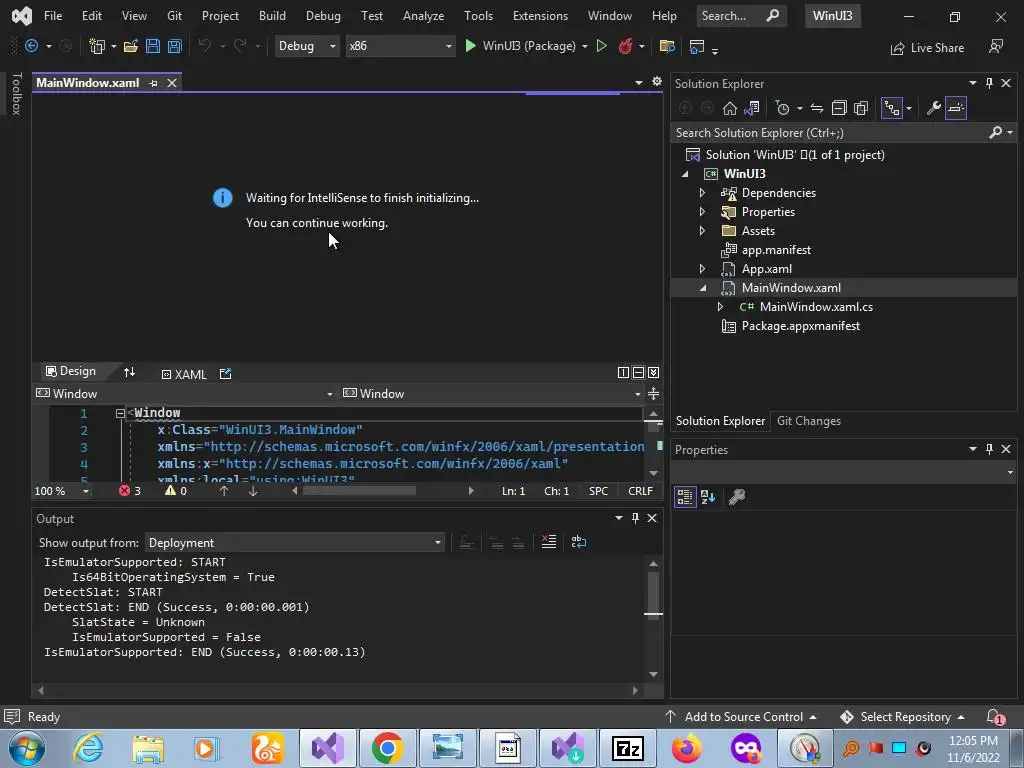Image resolution: width=1024 pixels, height=768 pixels.
Task: Click the Save All icon
Action: point(174,46)
